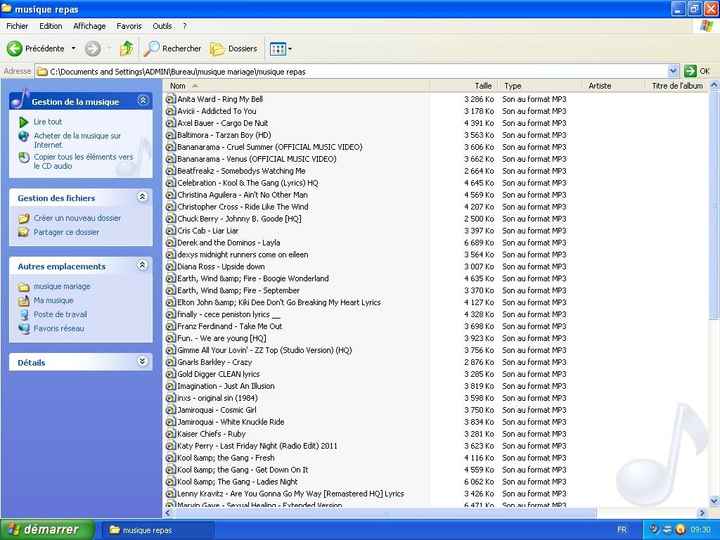The height and width of the screenshot is (540, 720).
Task: Open the Favoris menu
Action: click(129, 26)
